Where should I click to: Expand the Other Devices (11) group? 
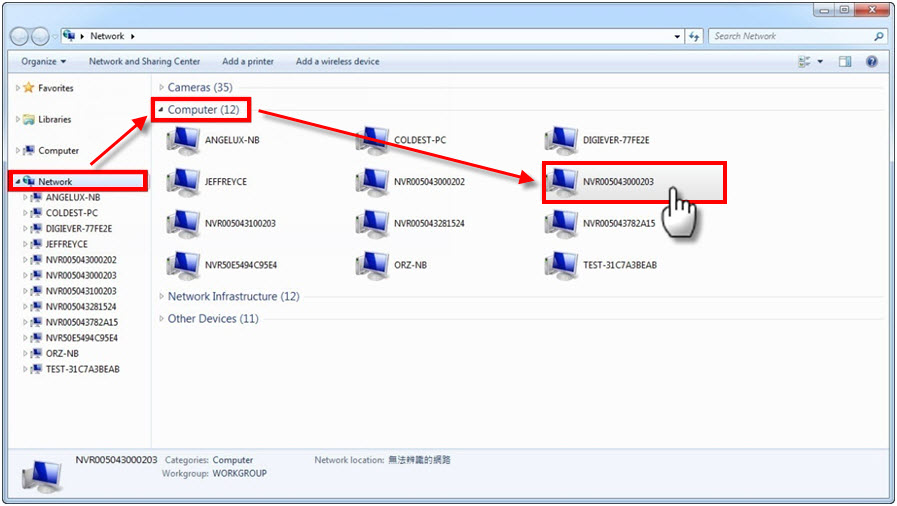(x=162, y=319)
